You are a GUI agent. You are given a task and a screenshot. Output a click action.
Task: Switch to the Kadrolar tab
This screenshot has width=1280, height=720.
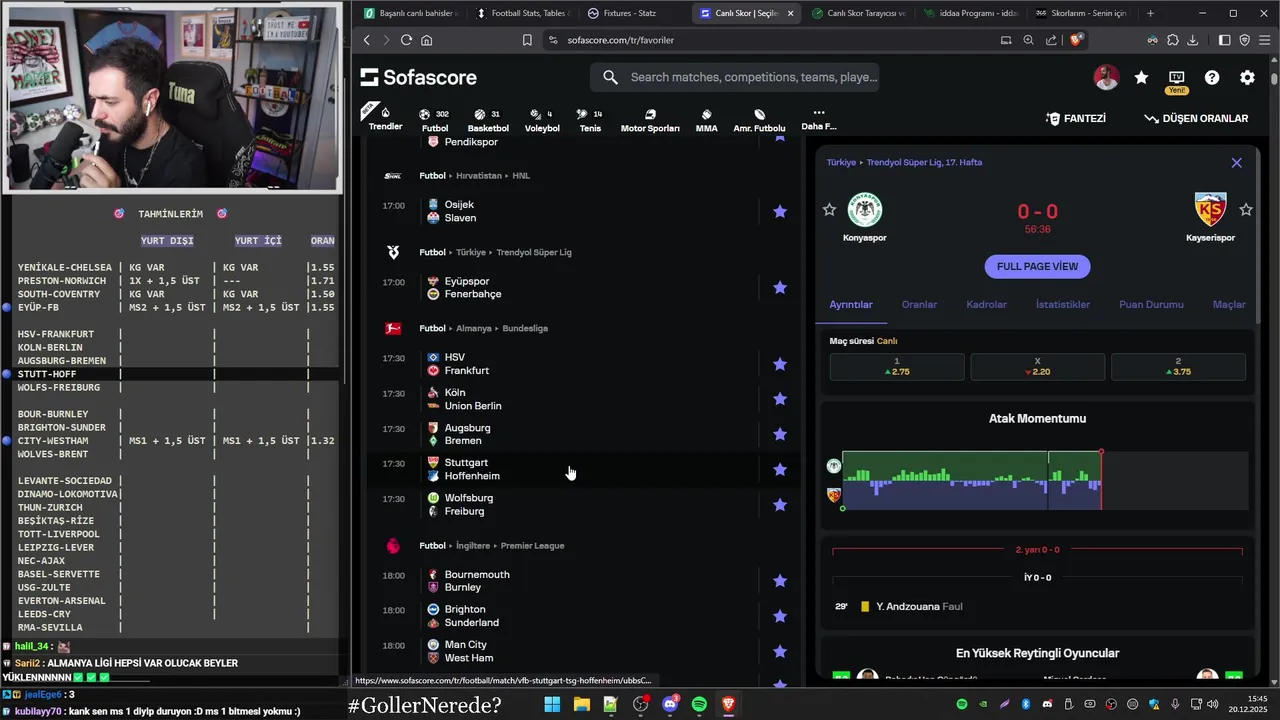[986, 304]
